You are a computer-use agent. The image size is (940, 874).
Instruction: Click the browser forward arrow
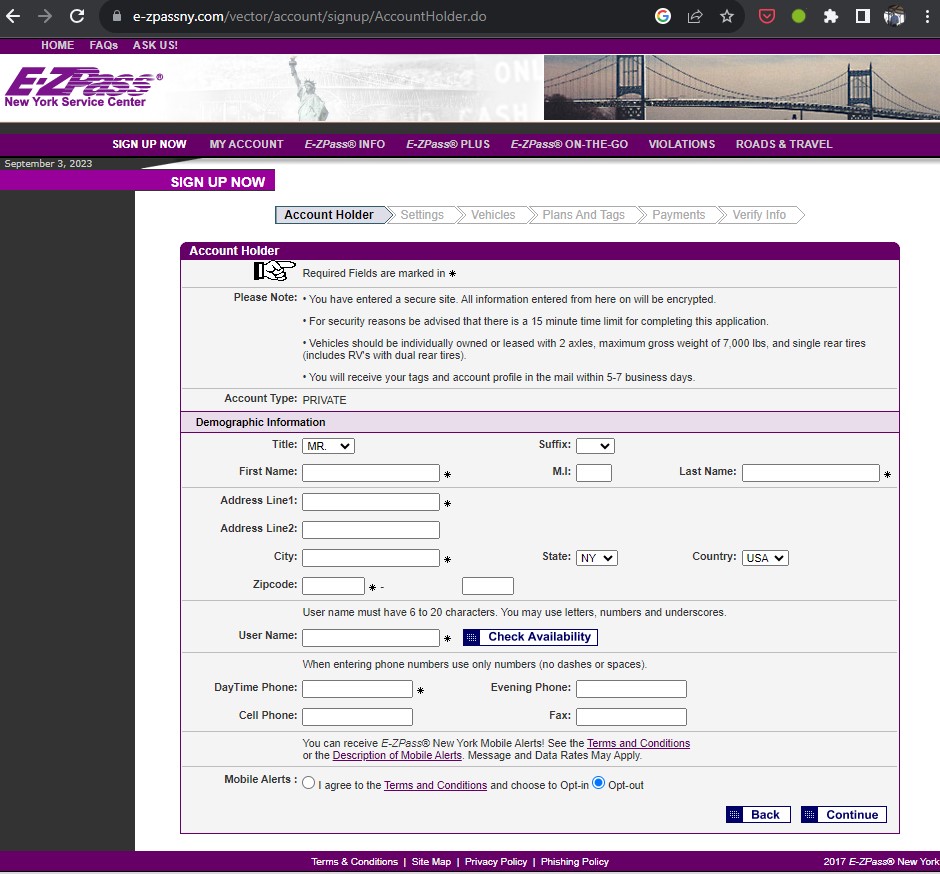pyautogui.click(x=45, y=16)
